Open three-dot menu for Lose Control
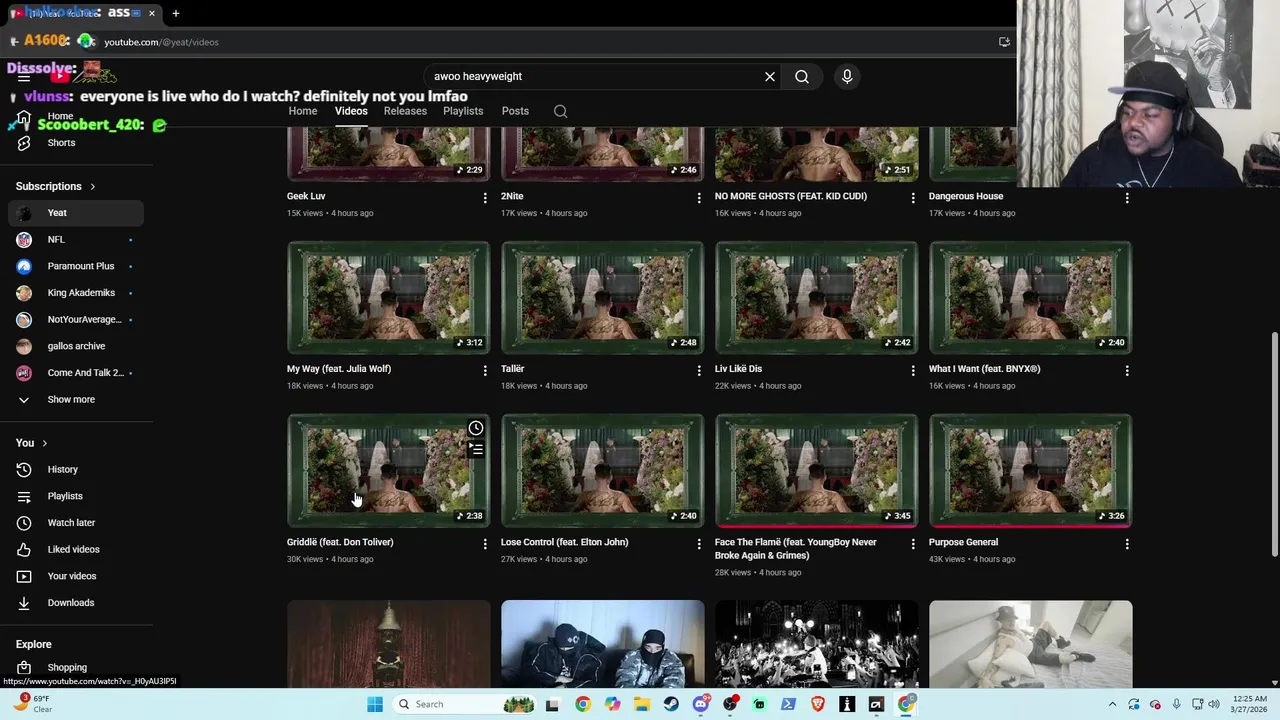The width and height of the screenshot is (1280, 720). point(699,544)
